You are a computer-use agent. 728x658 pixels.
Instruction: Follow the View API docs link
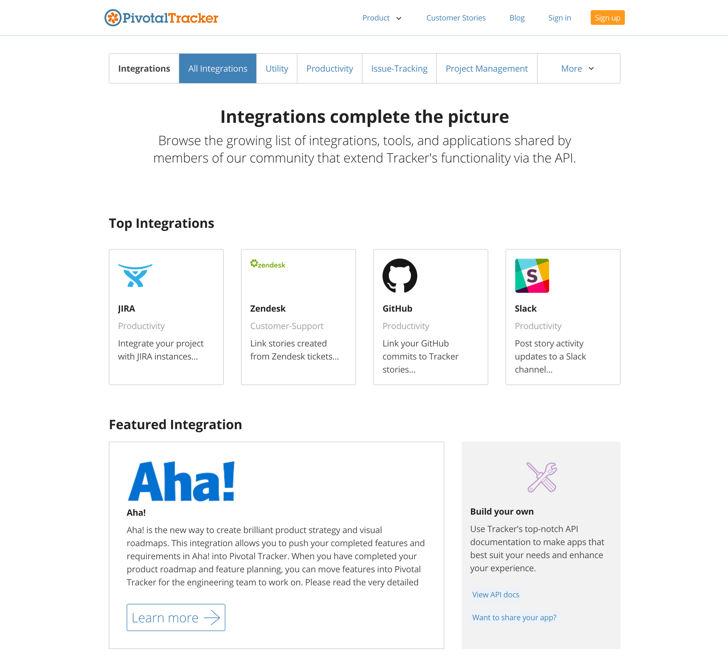pyautogui.click(x=495, y=595)
